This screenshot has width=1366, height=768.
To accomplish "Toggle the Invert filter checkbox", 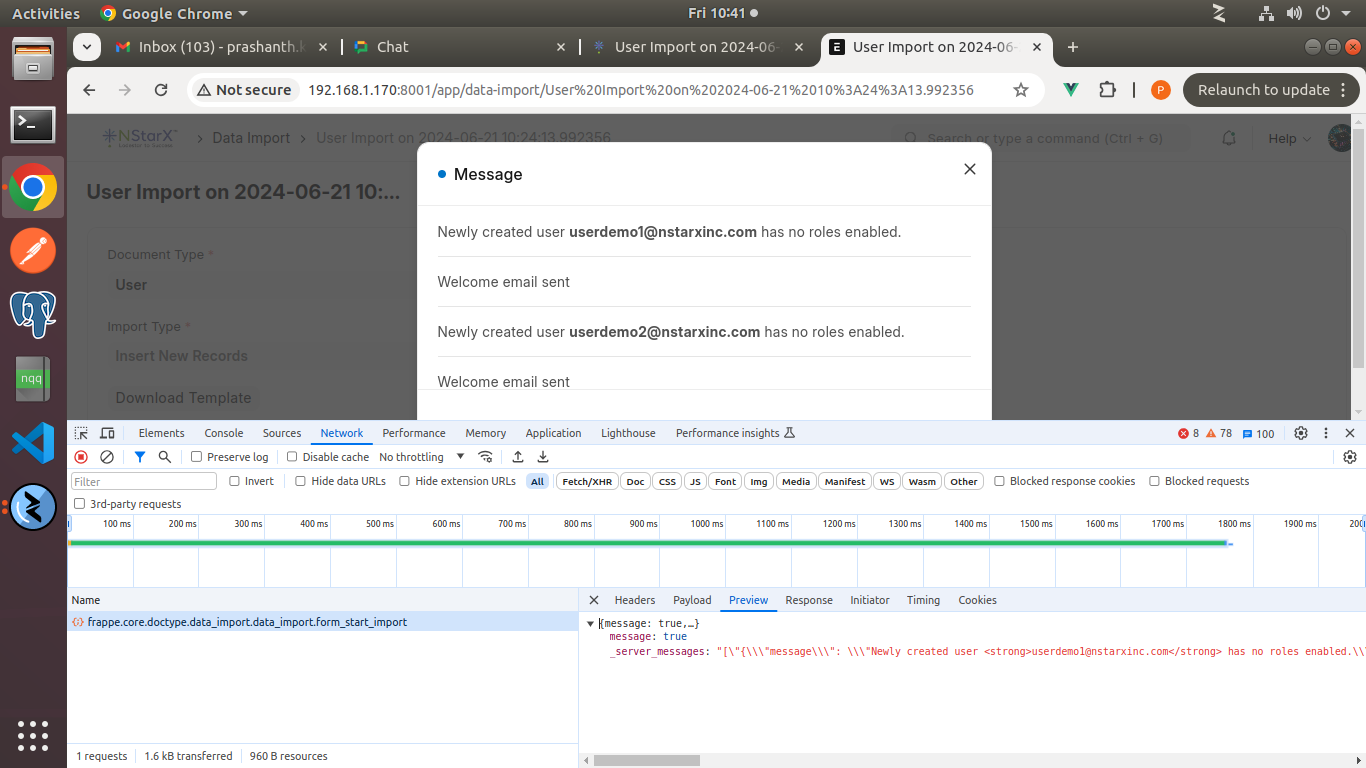I will 235,481.
